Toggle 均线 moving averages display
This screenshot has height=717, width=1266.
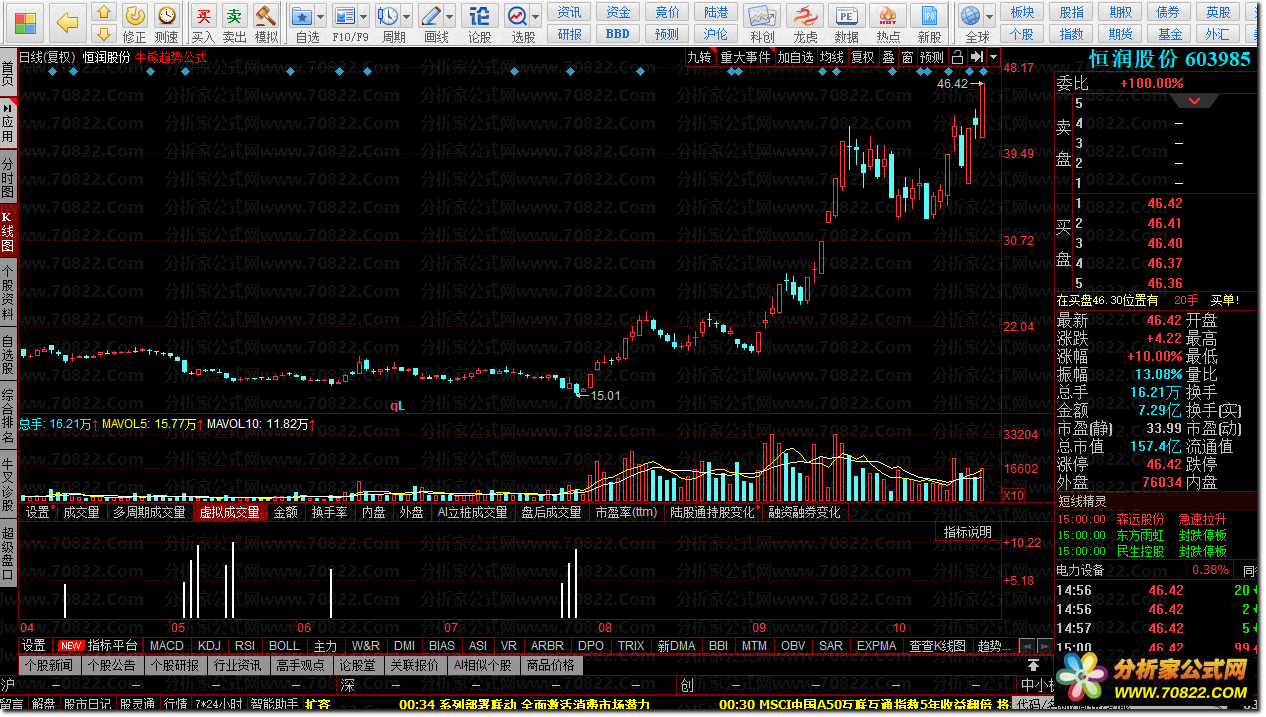coord(832,57)
